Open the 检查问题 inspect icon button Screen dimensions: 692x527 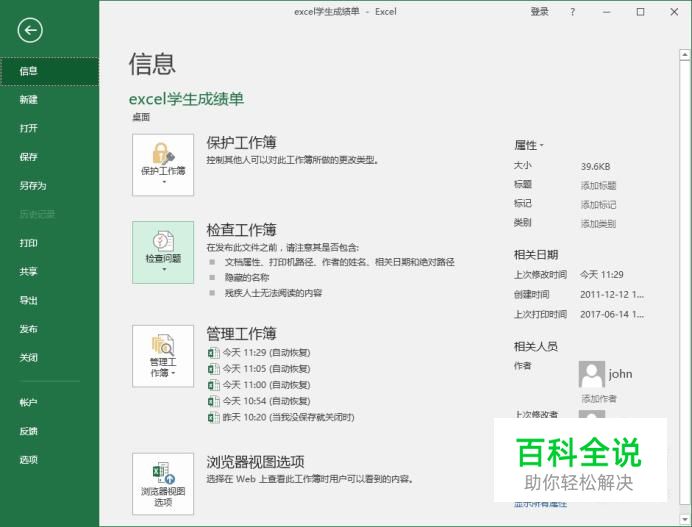pos(163,252)
